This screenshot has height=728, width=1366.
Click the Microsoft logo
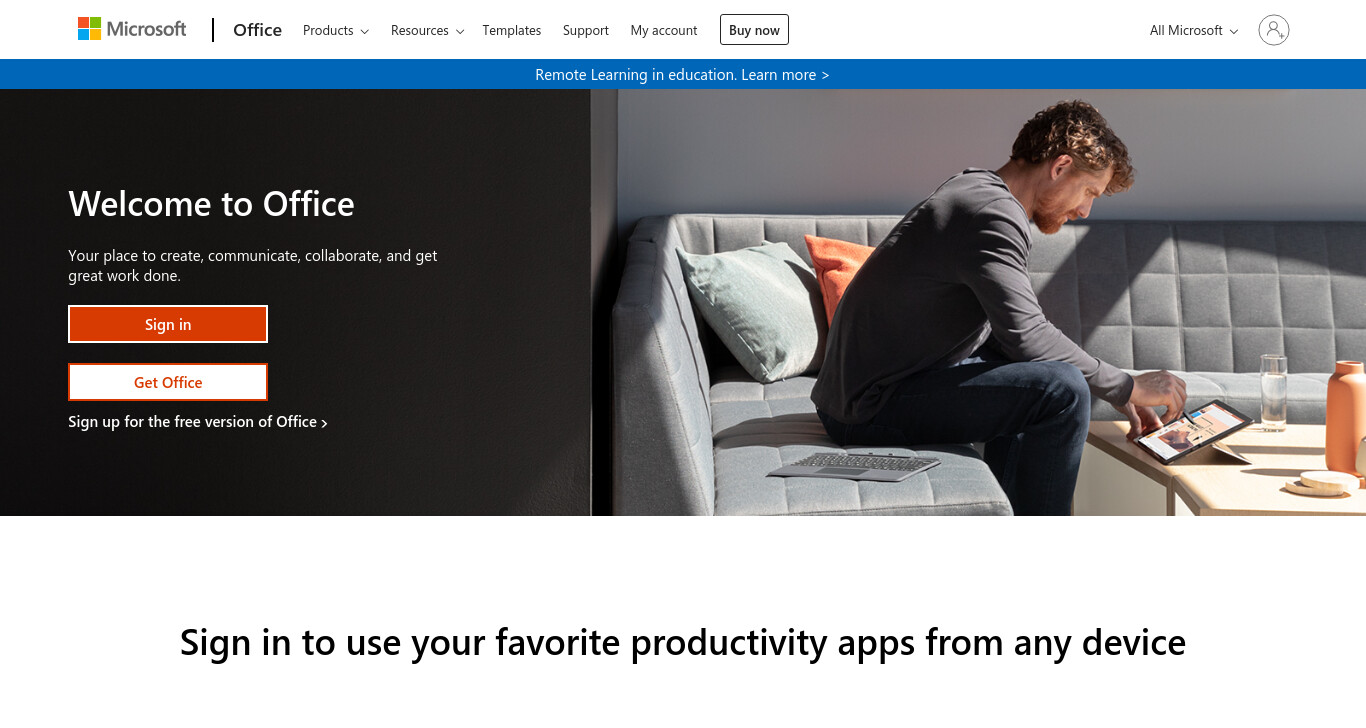click(x=132, y=29)
